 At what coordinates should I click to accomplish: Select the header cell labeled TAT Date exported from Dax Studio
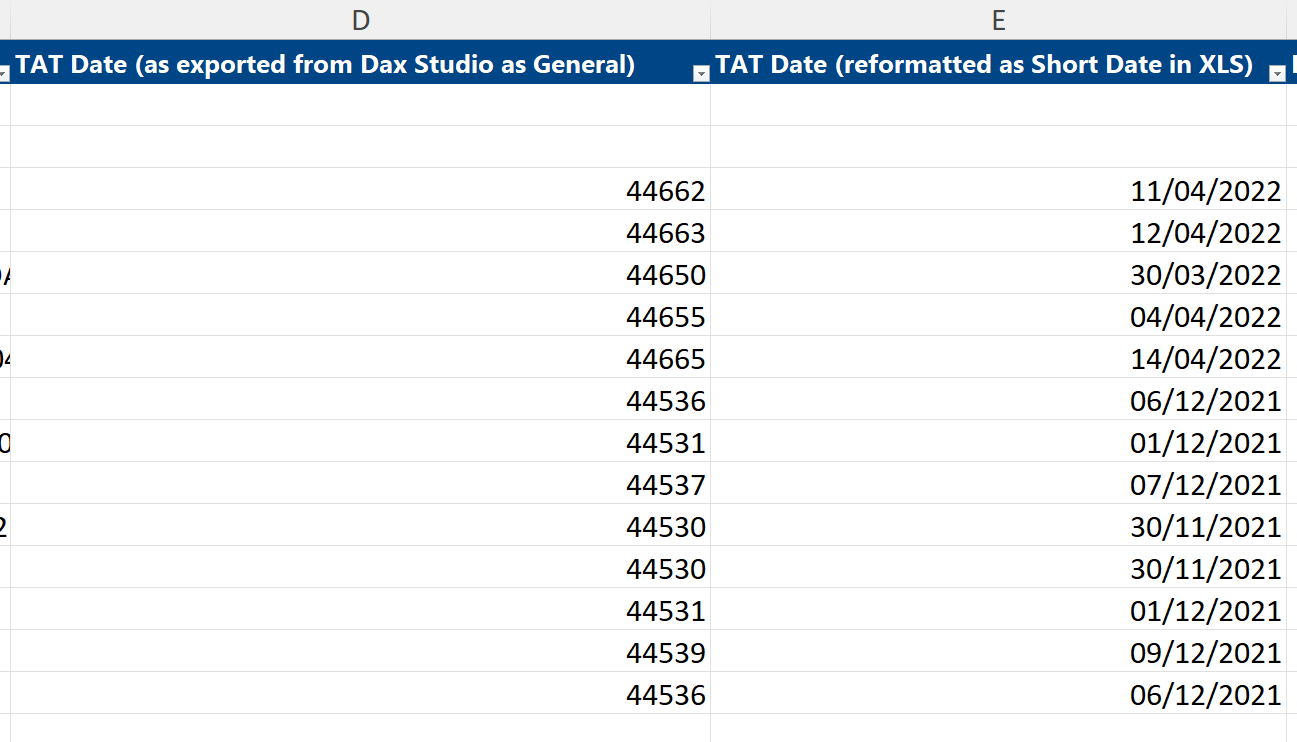coord(330,64)
